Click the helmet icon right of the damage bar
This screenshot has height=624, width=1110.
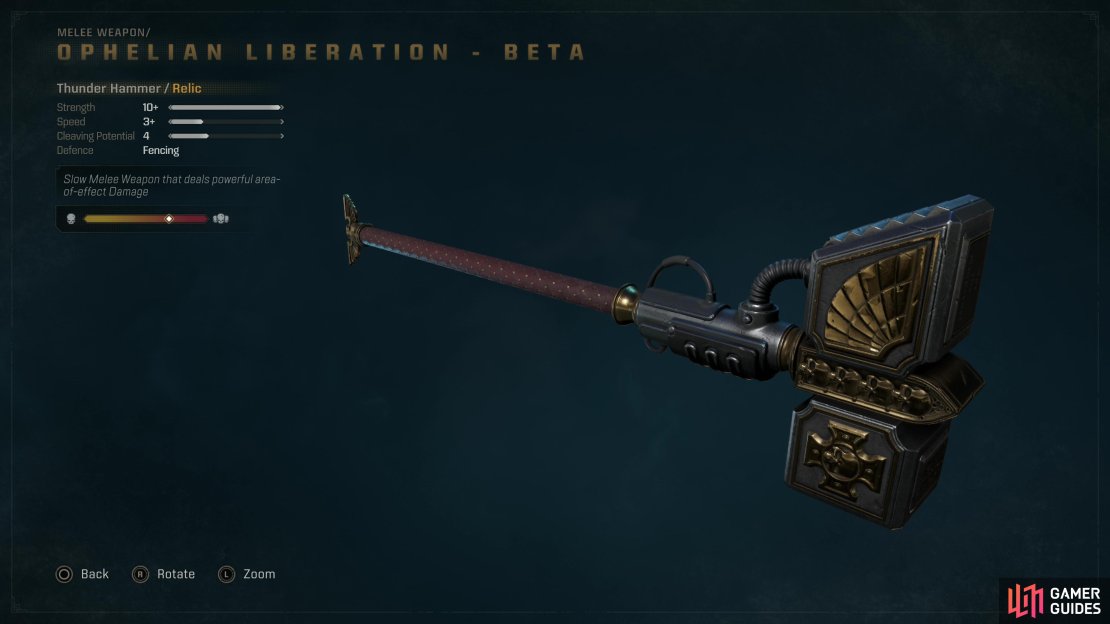(221, 219)
